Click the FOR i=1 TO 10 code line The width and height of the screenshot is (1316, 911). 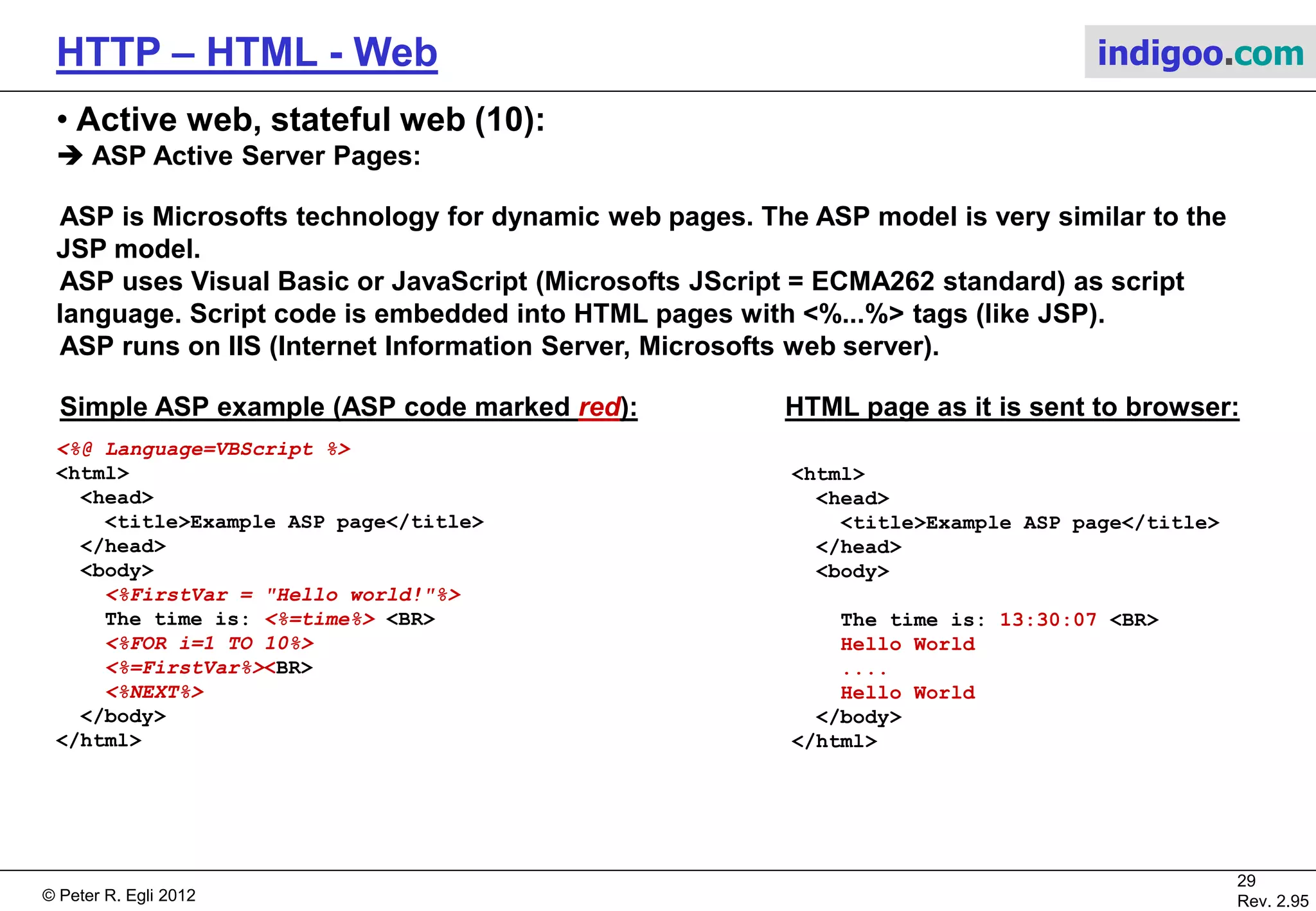[x=209, y=644]
